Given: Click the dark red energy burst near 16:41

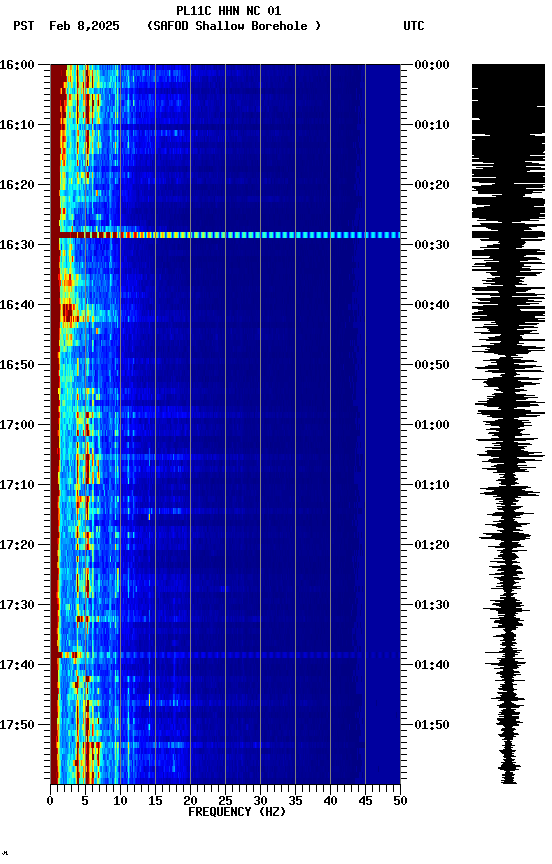Looking at the screenshot, I should click(x=68, y=313).
